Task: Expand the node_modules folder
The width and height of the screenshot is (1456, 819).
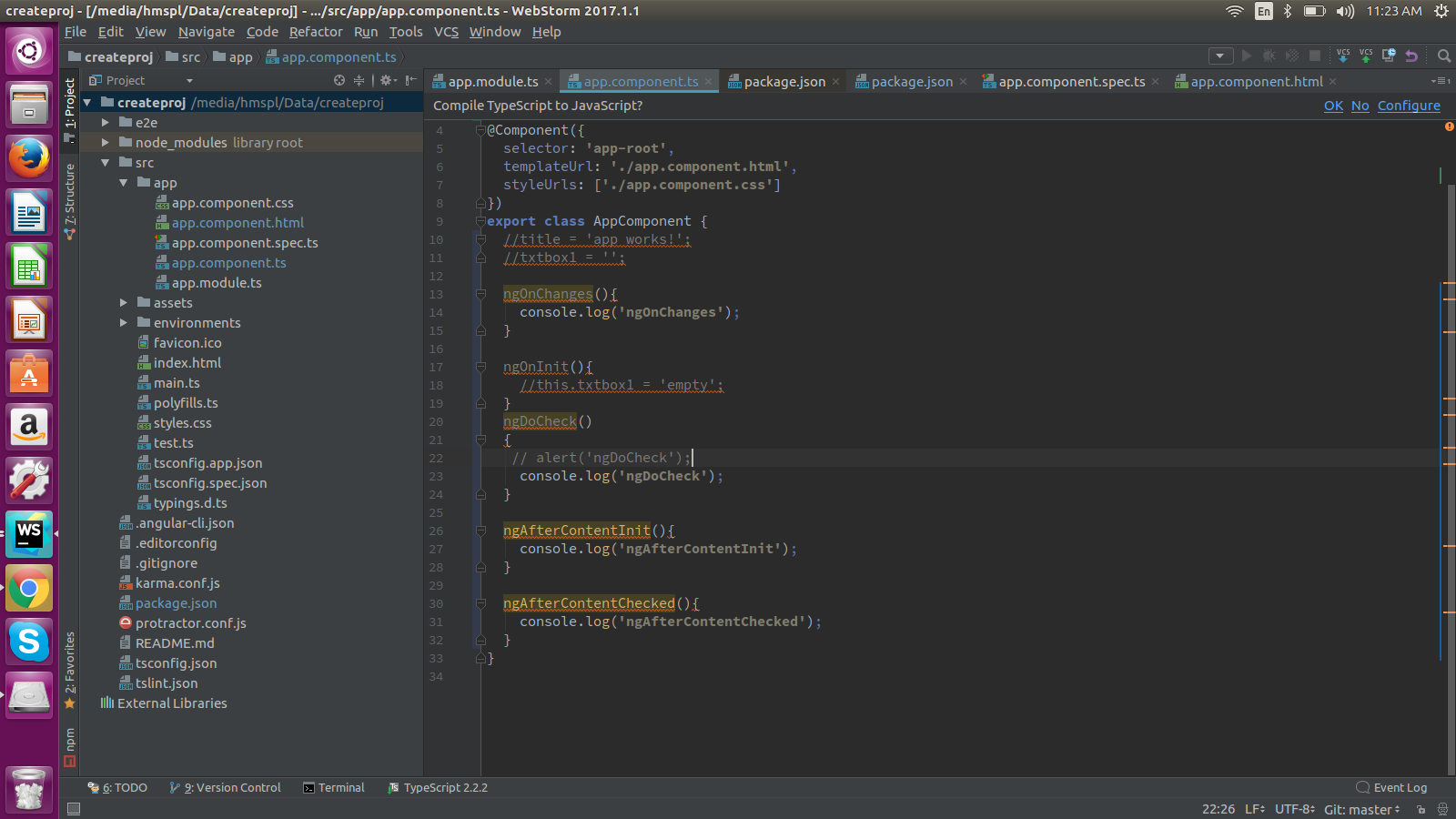Action: point(106,143)
